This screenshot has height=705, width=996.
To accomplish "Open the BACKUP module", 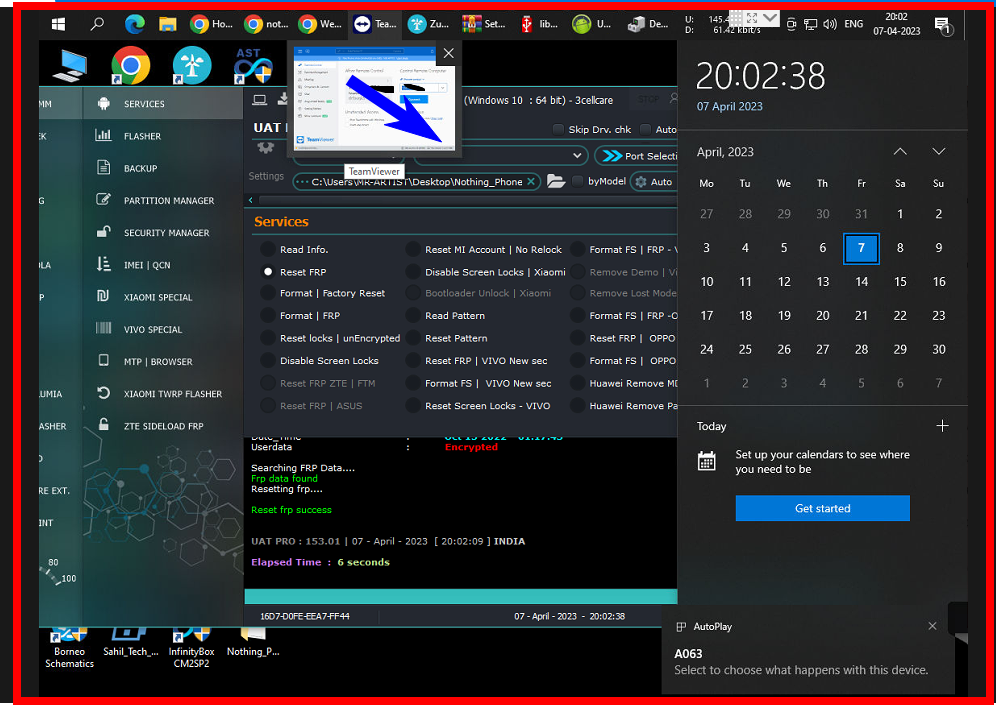I will point(163,168).
